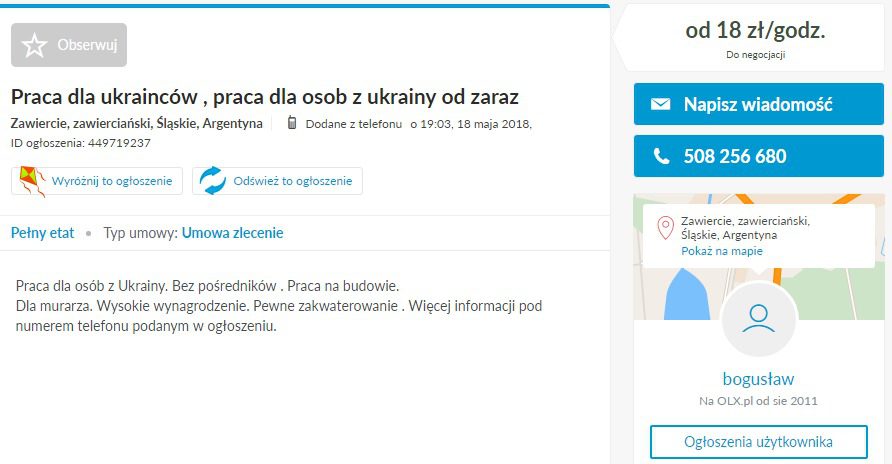Open Ogłoszenia użytkownika listings button
The width and height of the screenshot is (892, 464).
pos(758,442)
